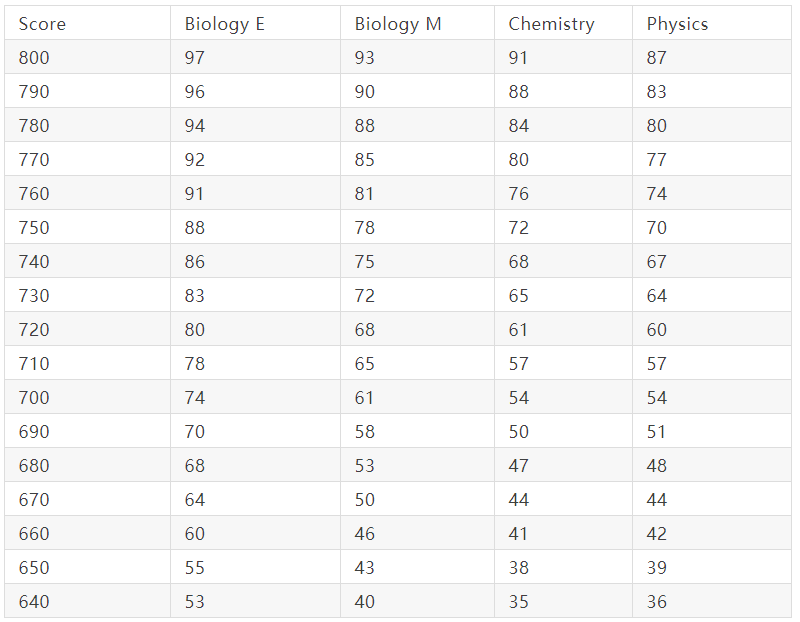800x622 pixels.
Task: Click the Biology E column header
Action: [224, 24]
